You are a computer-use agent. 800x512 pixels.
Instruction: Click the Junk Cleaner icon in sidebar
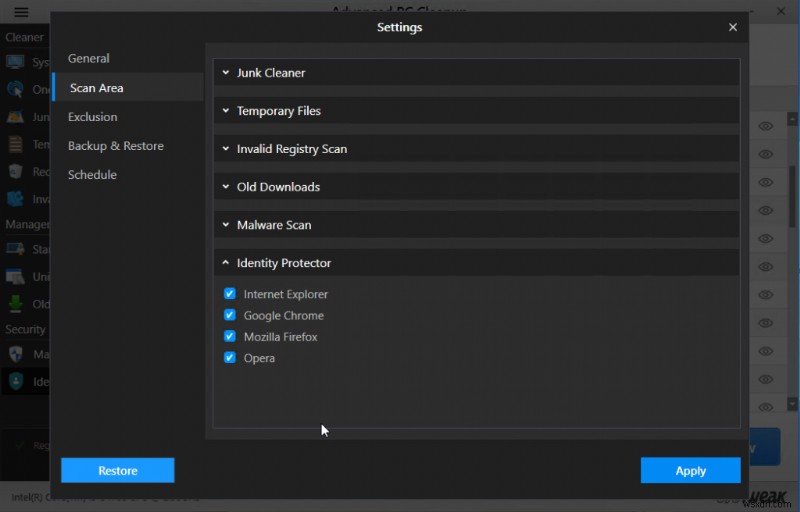(x=15, y=117)
